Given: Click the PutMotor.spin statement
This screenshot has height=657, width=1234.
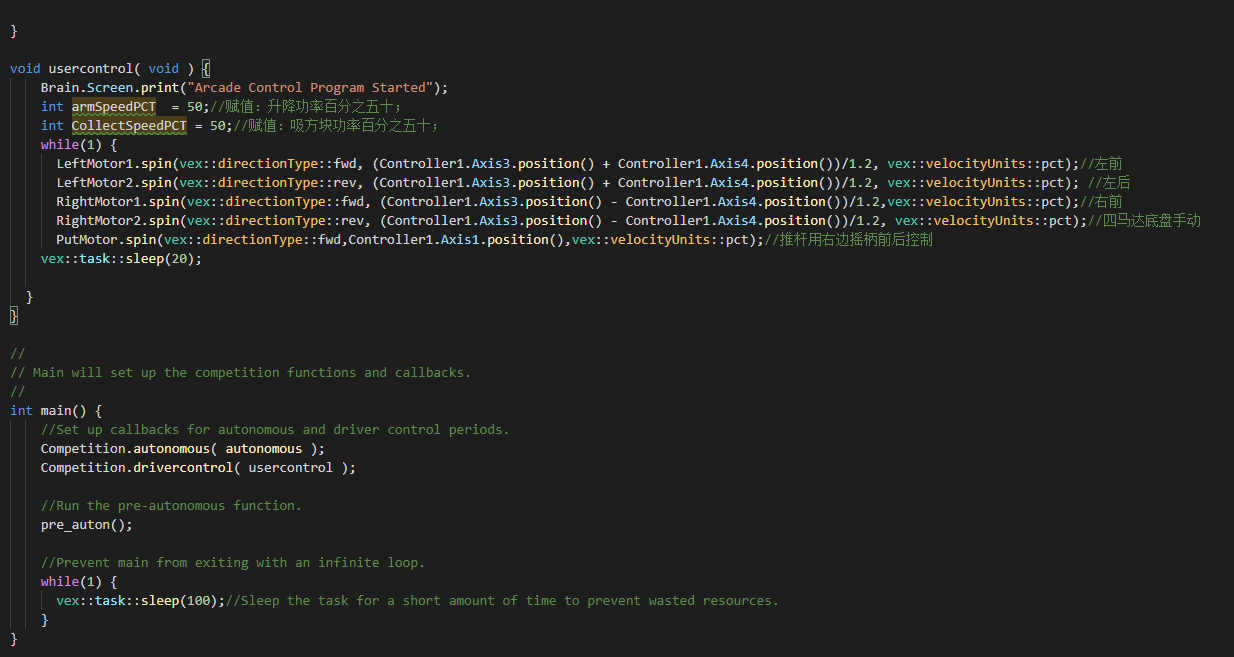Looking at the screenshot, I should tap(494, 239).
